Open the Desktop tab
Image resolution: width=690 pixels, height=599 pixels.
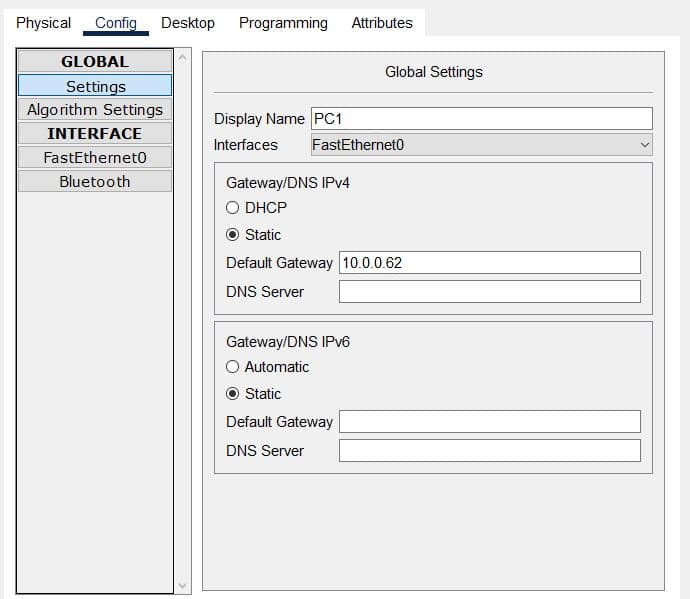coord(188,22)
